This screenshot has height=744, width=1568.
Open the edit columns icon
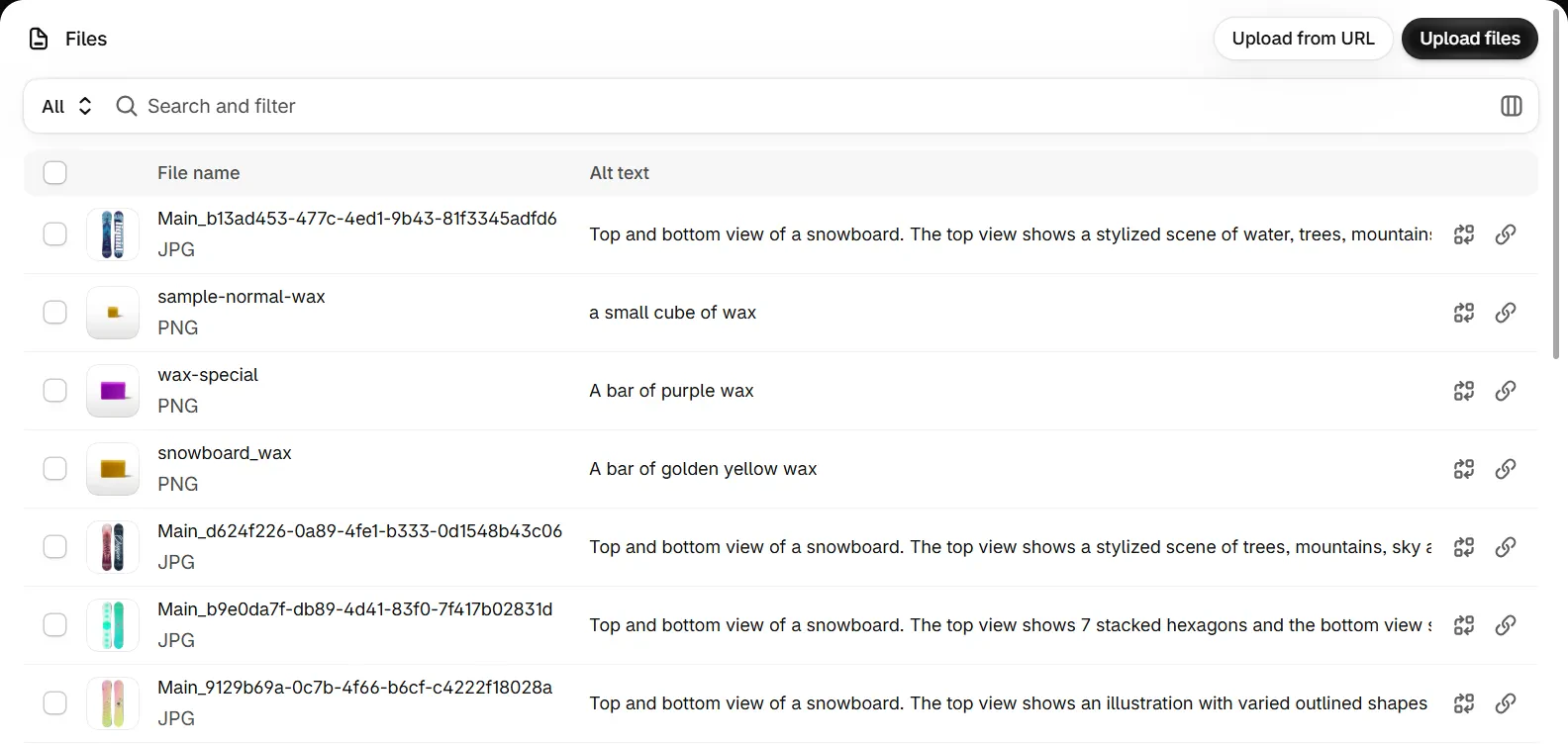[1511, 106]
